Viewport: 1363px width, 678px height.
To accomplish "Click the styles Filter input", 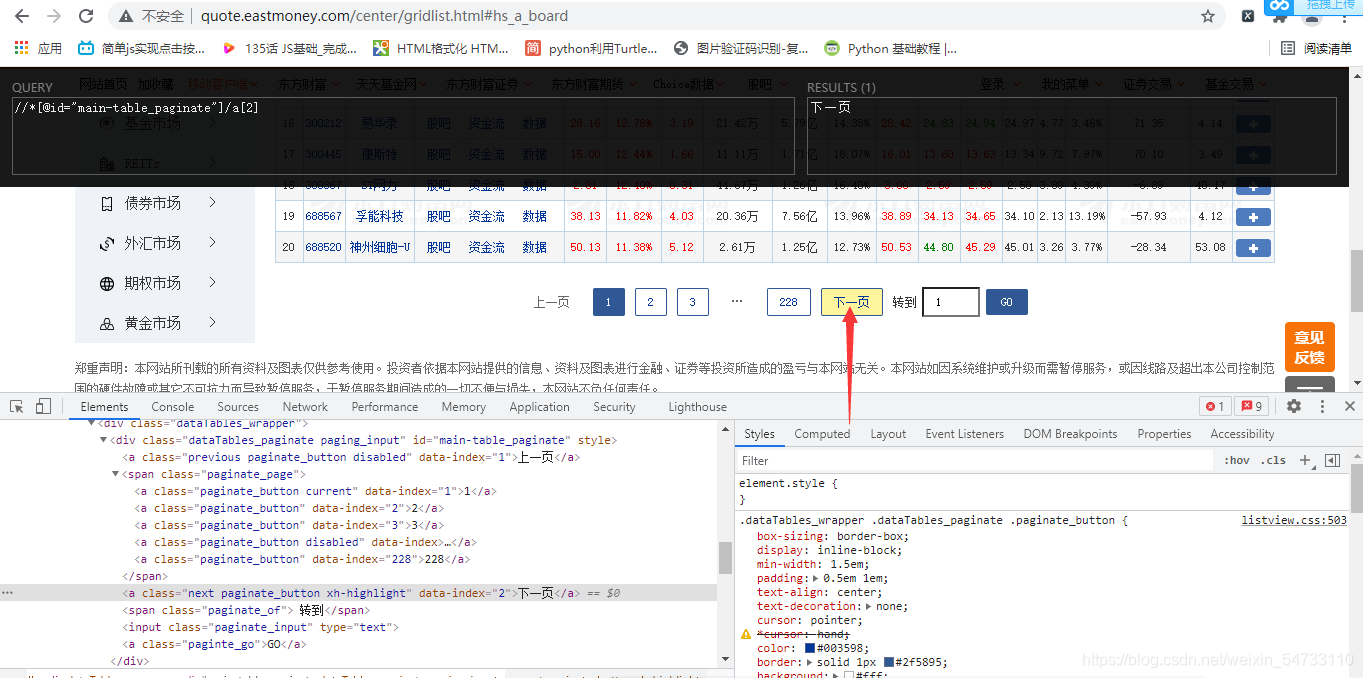I will 975,461.
